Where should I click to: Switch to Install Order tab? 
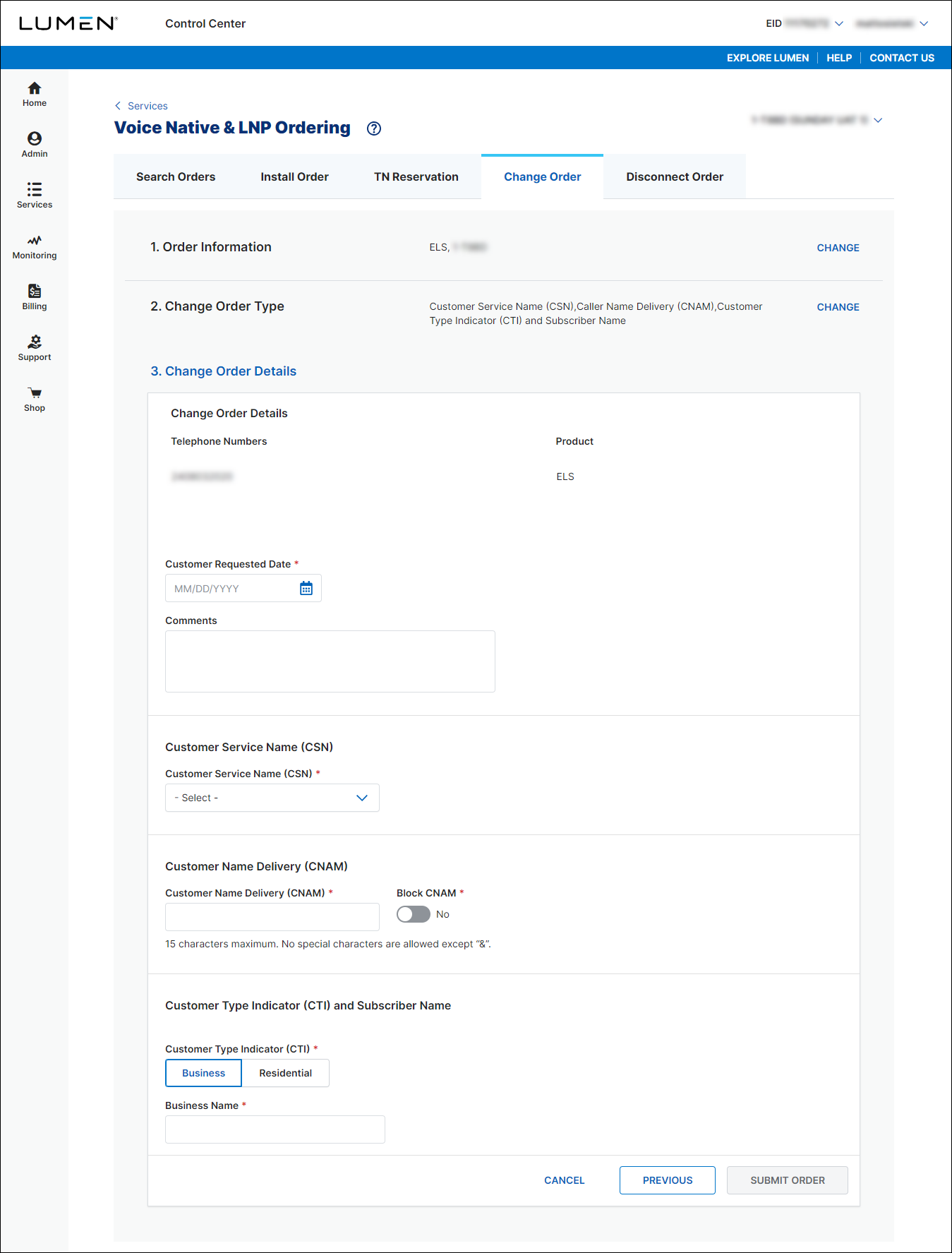coord(294,176)
